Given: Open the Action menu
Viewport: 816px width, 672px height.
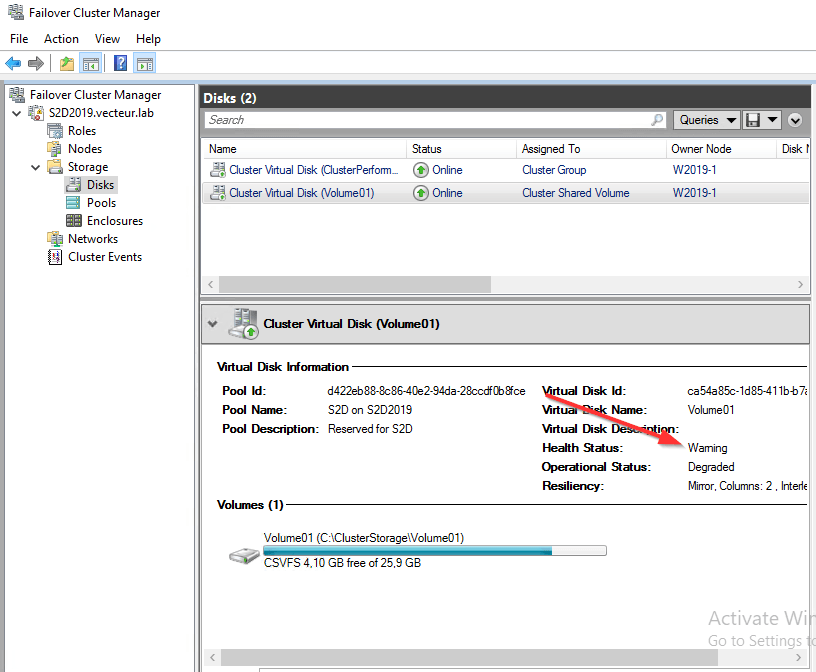Looking at the screenshot, I should coord(61,38).
